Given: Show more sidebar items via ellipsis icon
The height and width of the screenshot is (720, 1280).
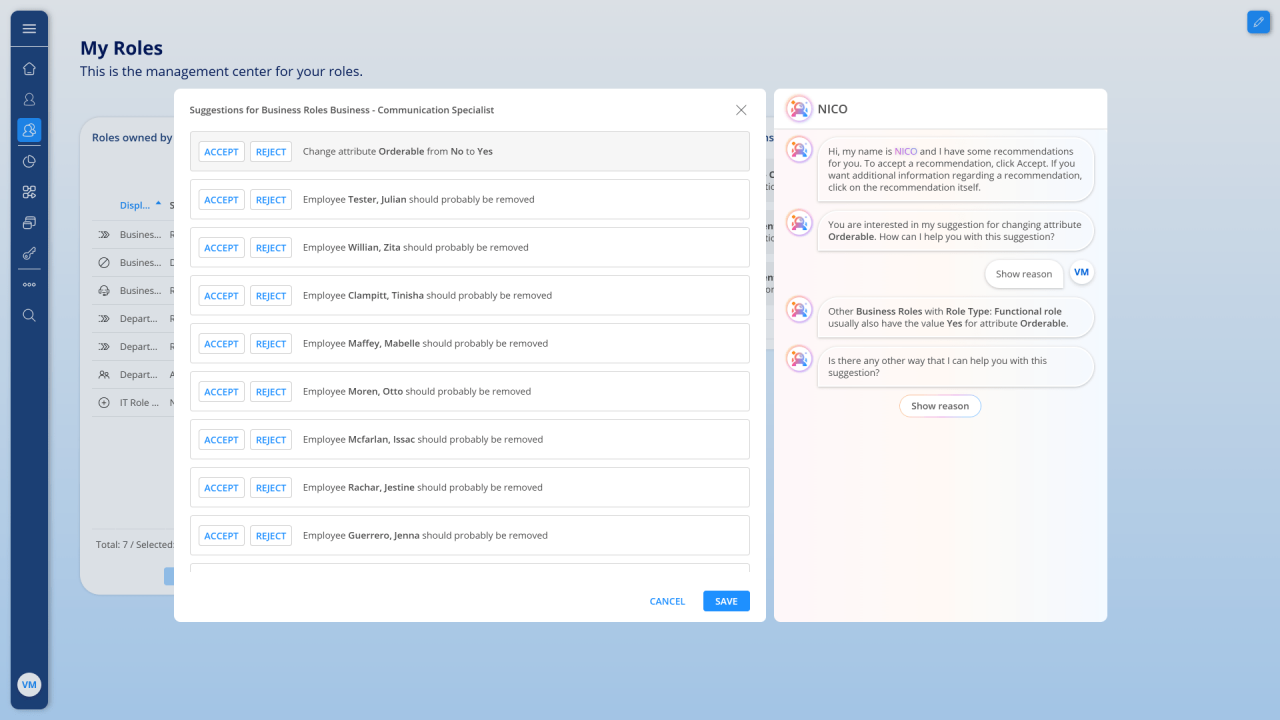Looking at the screenshot, I should click(x=29, y=284).
